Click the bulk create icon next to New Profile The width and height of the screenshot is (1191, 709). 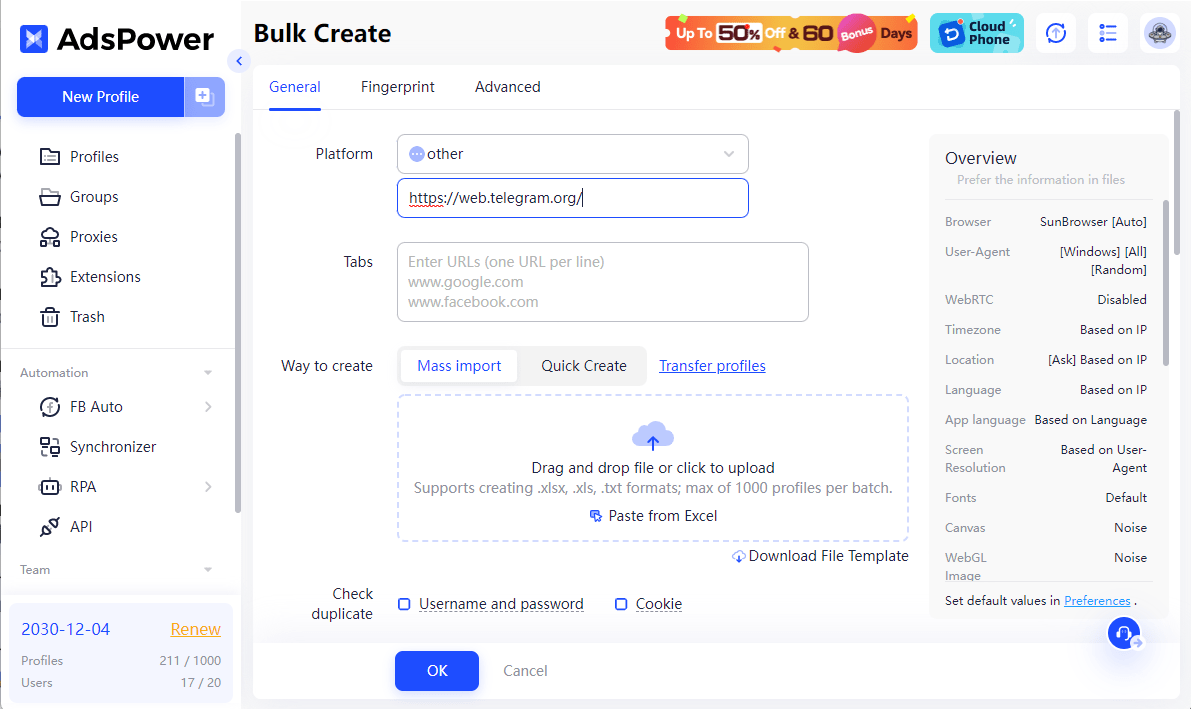click(x=204, y=97)
